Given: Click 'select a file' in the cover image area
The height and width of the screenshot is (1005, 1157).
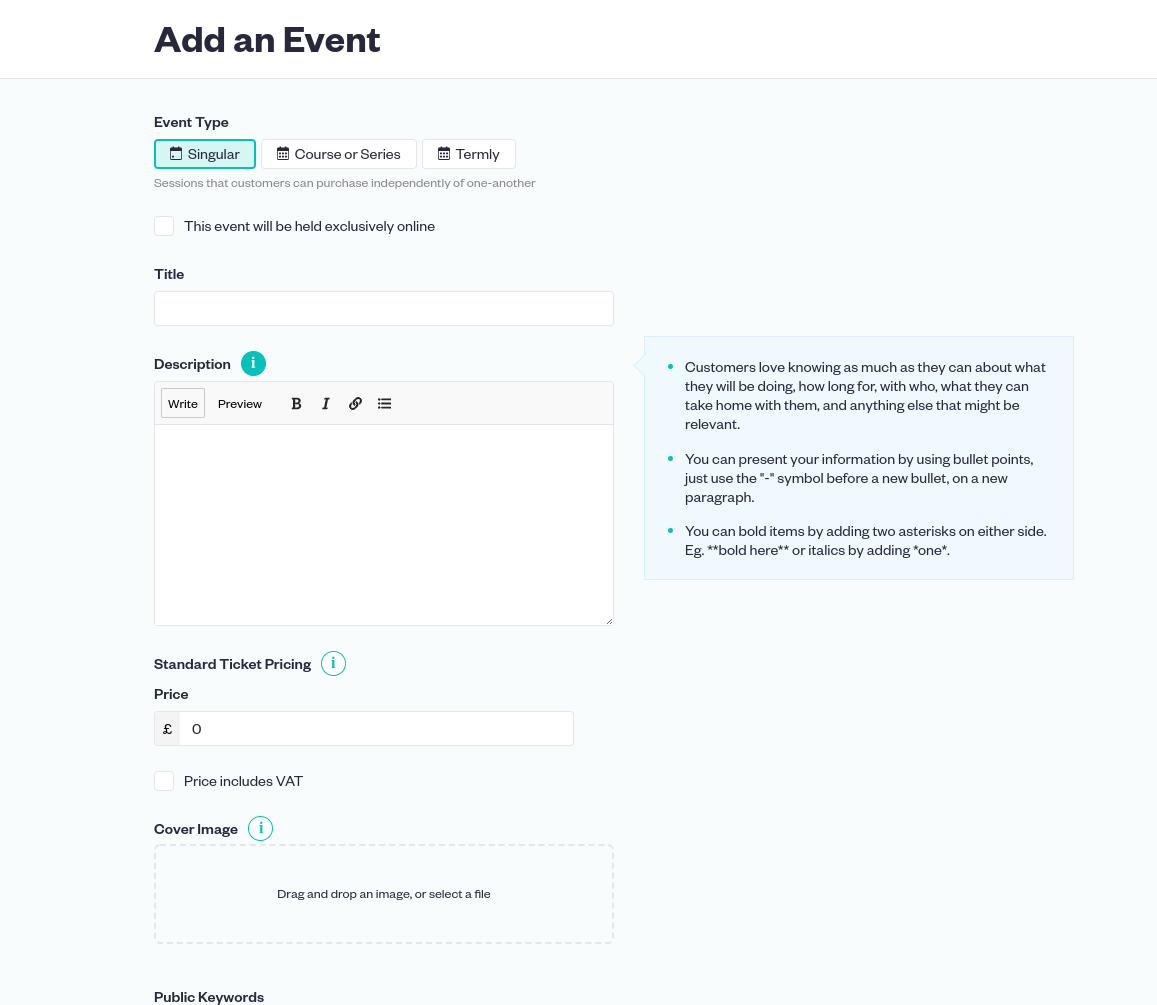Looking at the screenshot, I should (459, 893).
